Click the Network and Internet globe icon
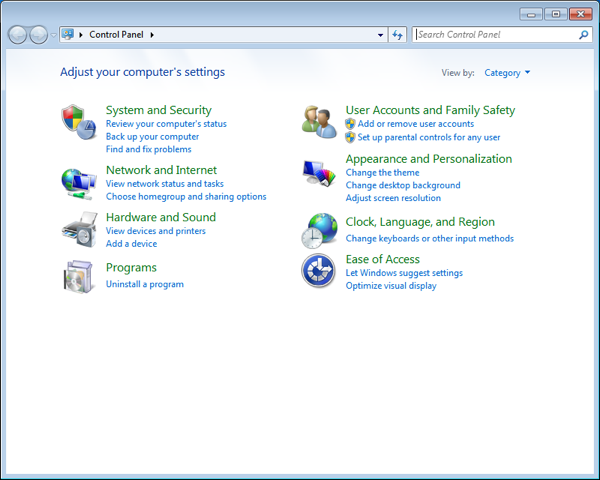Screen dimensions: 600x480 pos(78,181)
